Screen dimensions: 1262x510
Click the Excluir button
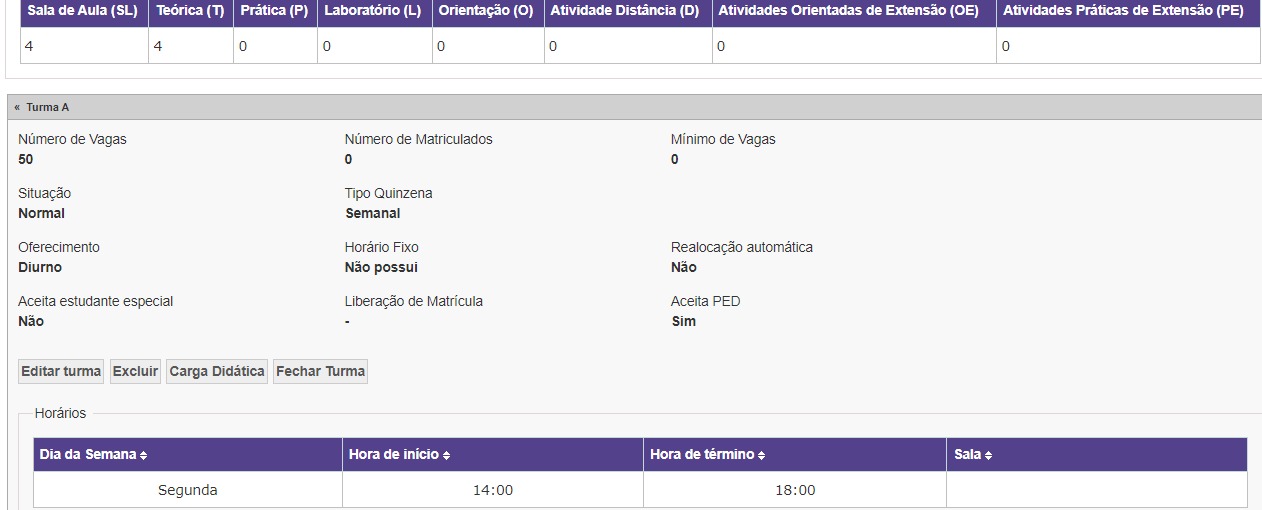click(x=135, y=371)
